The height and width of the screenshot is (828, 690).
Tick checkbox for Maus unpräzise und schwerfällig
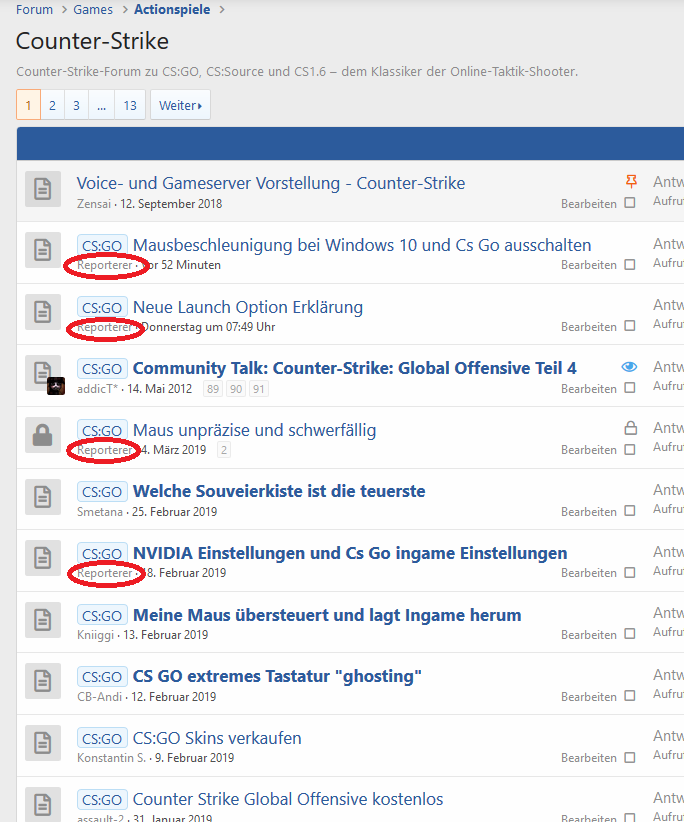coord(630,449)
